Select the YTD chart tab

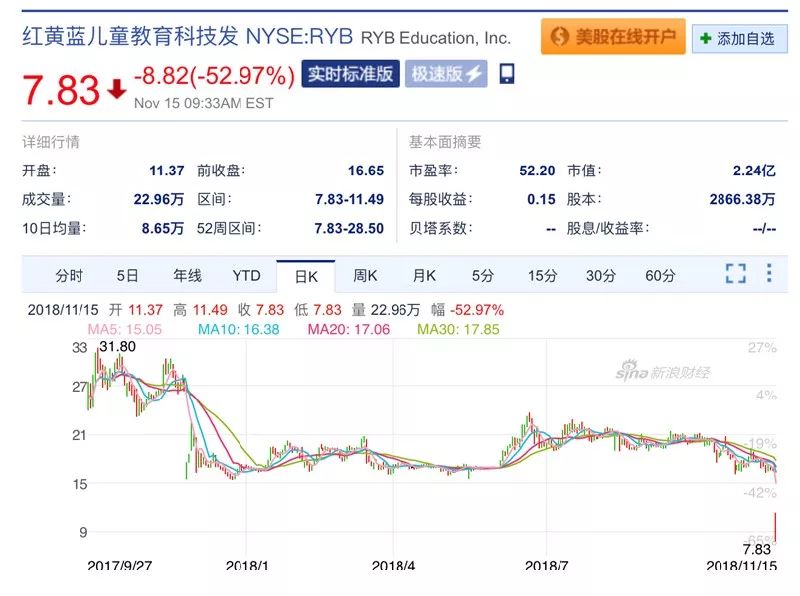click(x=246, y=276)
